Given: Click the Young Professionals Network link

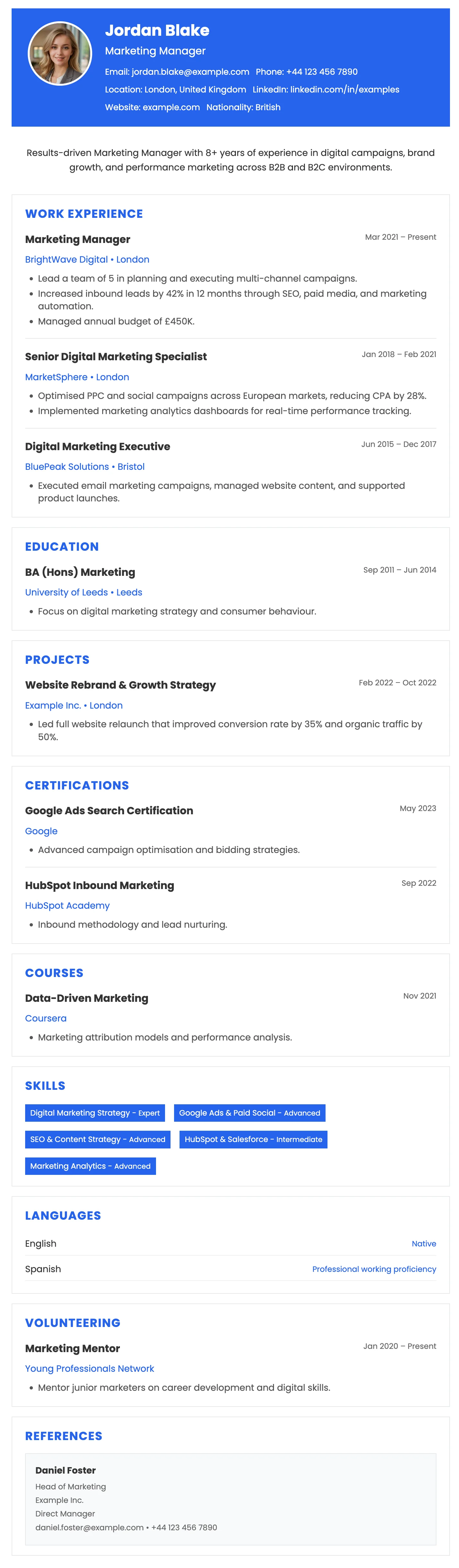Looking at the screenshot, I should point(90,1368).
